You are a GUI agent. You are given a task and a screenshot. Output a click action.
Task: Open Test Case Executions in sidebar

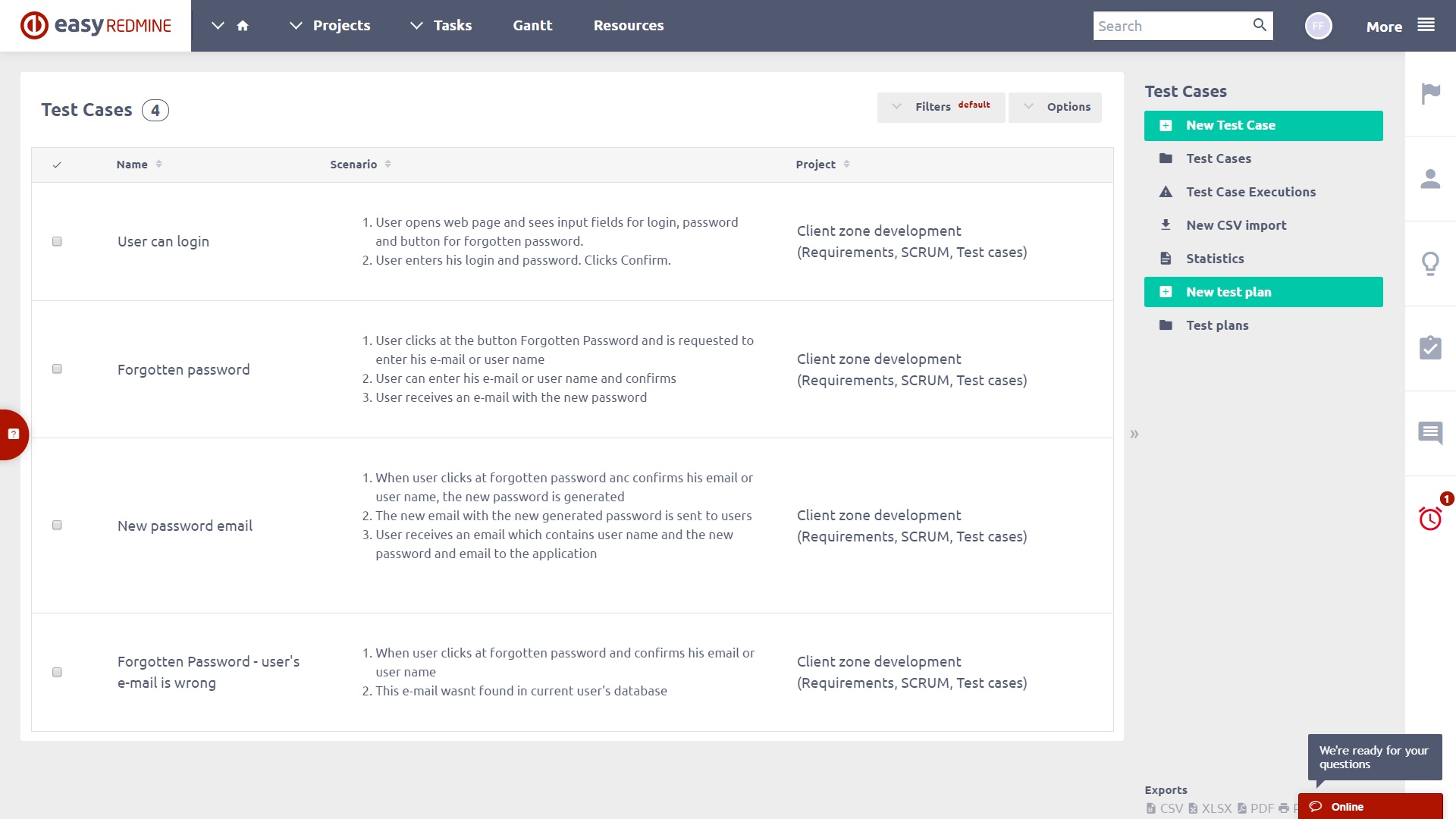1250,192
